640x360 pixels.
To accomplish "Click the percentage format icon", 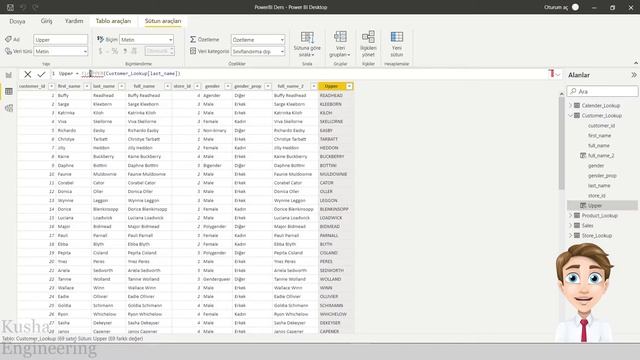I will pos(115,51).
